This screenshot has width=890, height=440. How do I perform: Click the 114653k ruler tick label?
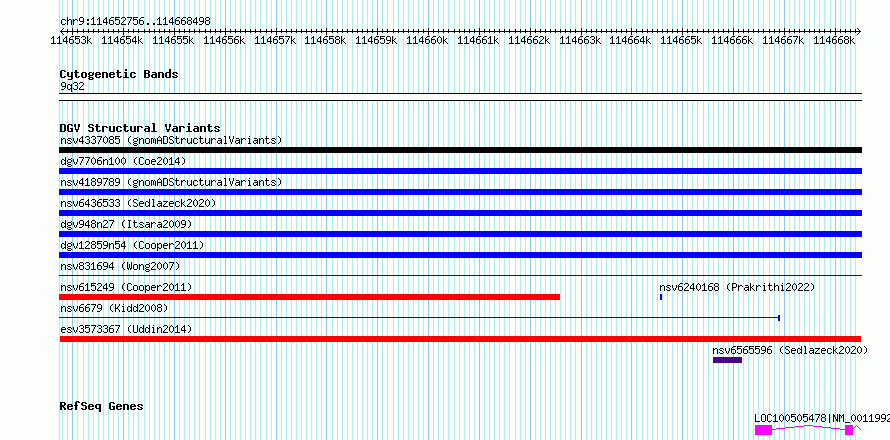point(71,40)
